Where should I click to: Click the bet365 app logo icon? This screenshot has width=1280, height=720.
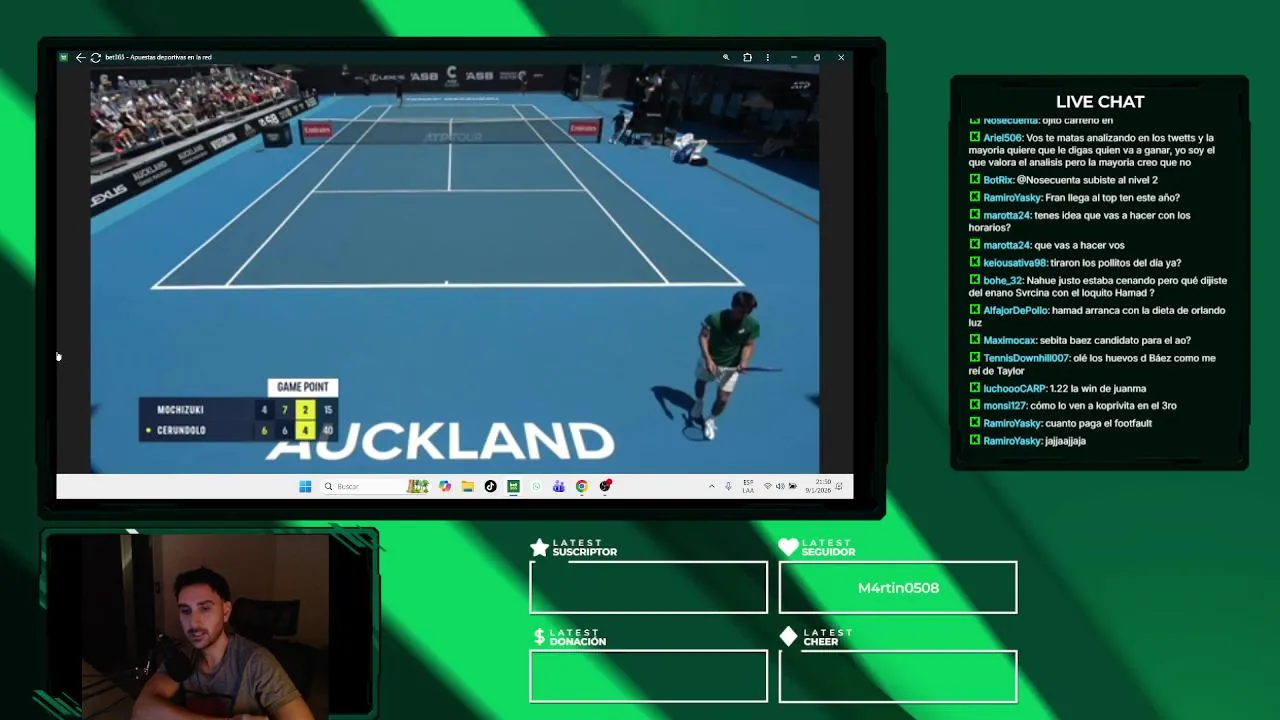click(x=64, y=57)
